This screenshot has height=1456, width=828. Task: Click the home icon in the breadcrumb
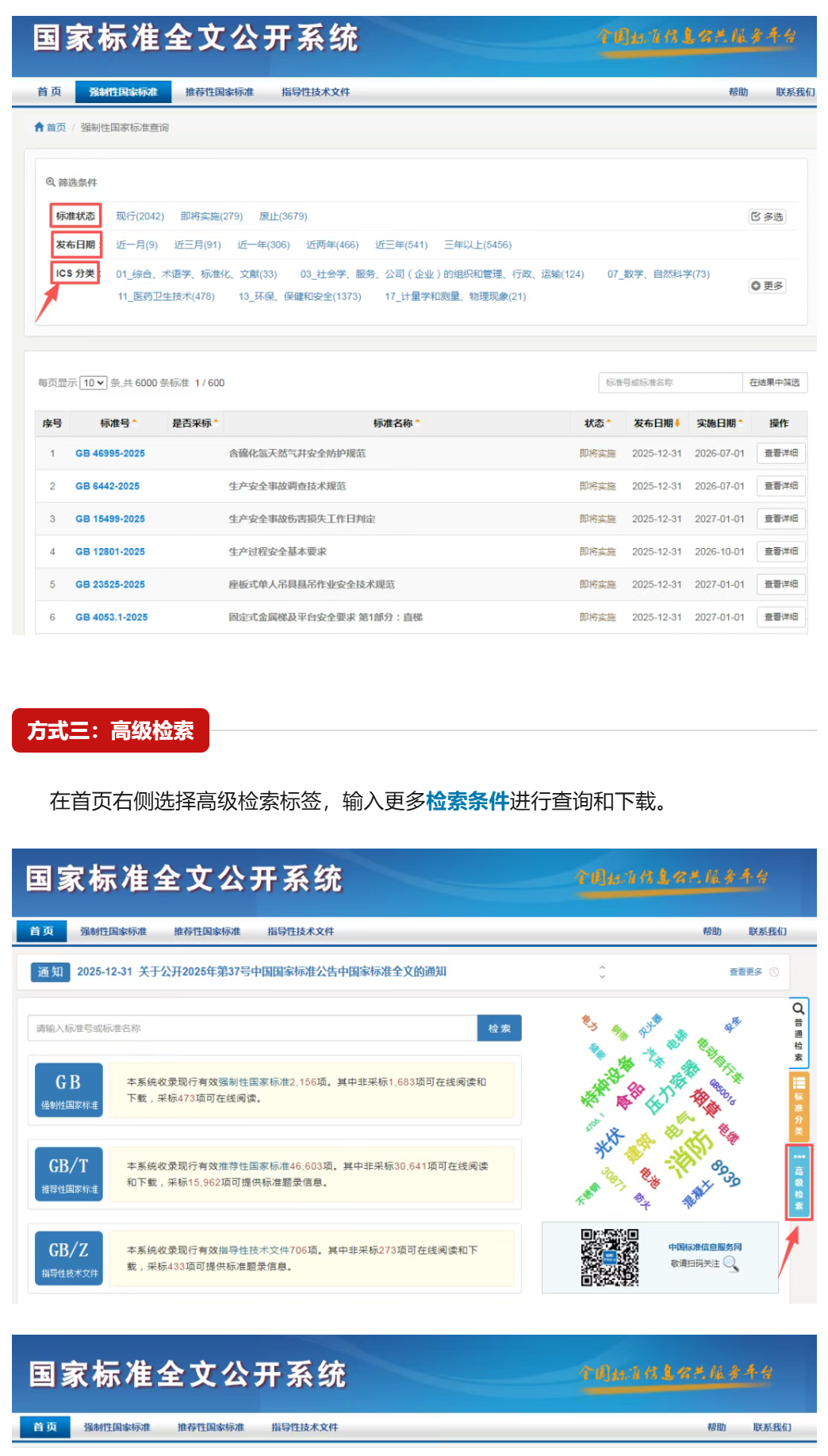[x=39, y=127]
